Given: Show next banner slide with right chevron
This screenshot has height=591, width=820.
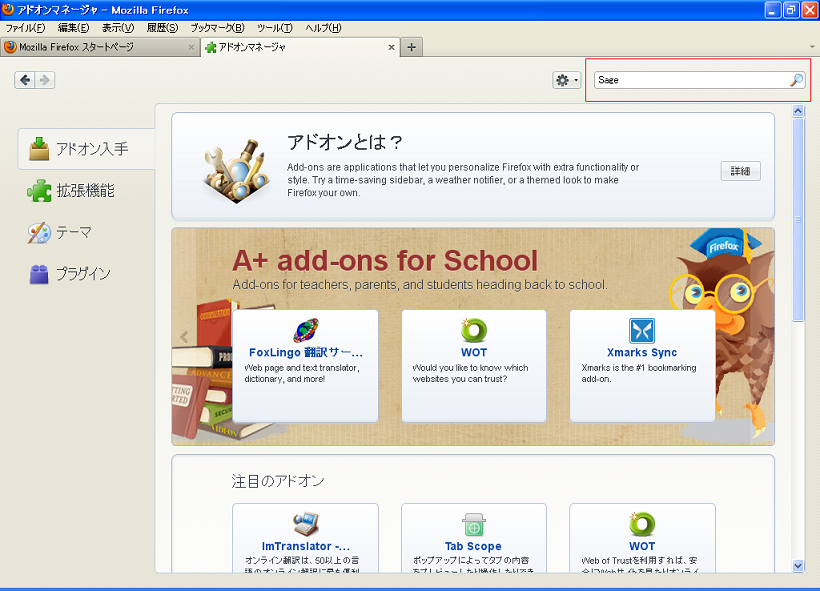Looking at the screenshot, I should 762,337.
